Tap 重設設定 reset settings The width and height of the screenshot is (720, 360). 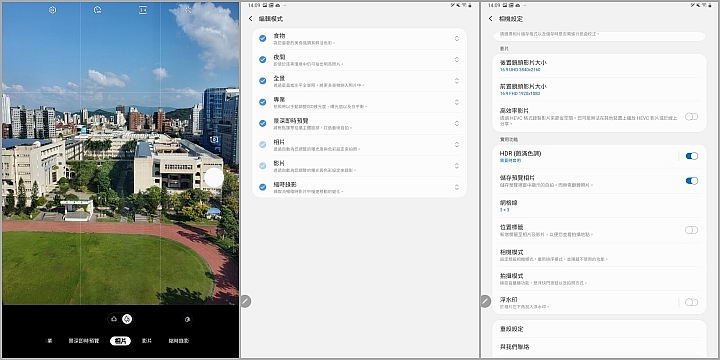pyautogui.click(x=599, y=329)
